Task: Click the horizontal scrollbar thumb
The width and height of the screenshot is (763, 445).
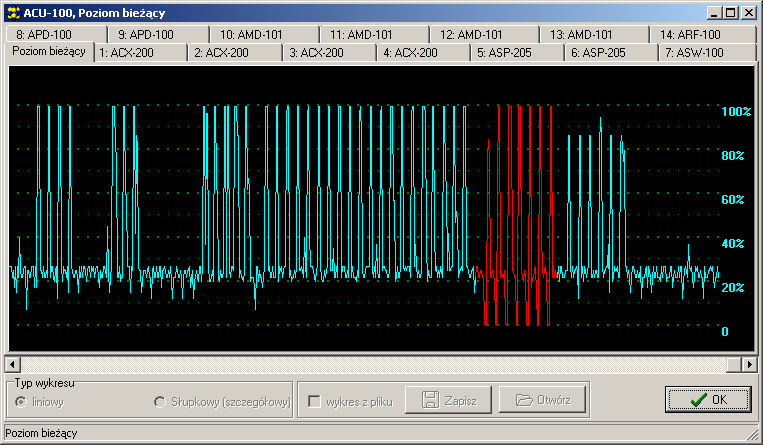Action: [733, 364]
